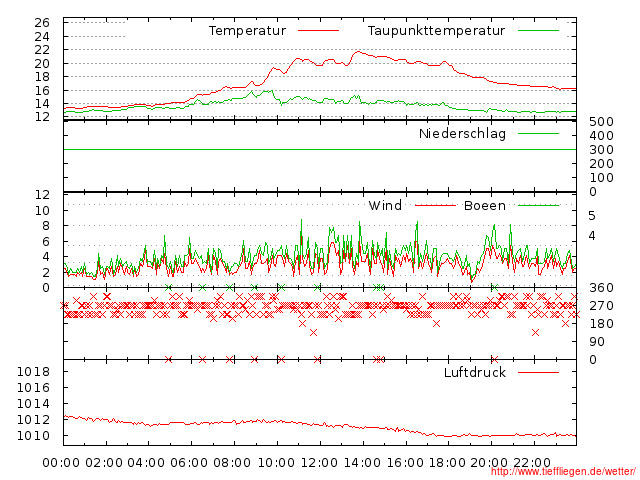The width and height of the screenshot is (640, 480).
Task: Click the 04:00 time axis label
Action: click(x=146, y=463)
